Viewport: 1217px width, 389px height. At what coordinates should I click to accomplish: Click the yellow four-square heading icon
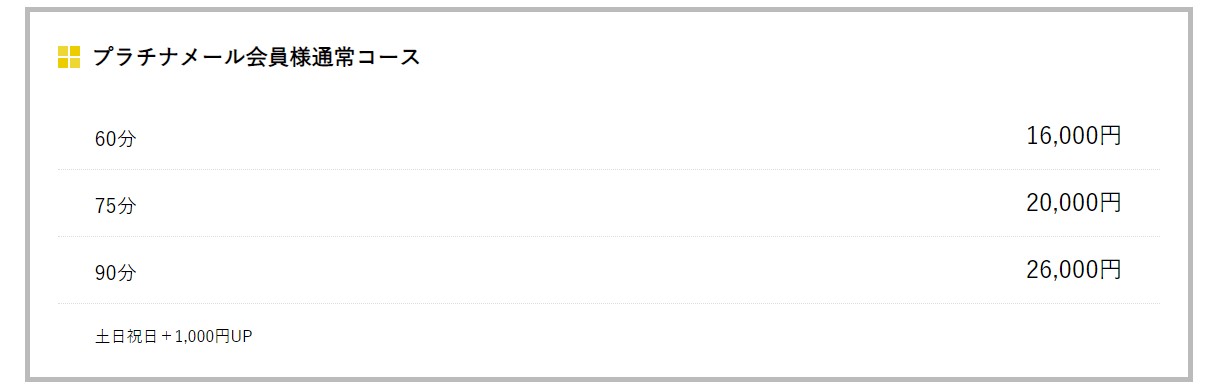point(69,57)
